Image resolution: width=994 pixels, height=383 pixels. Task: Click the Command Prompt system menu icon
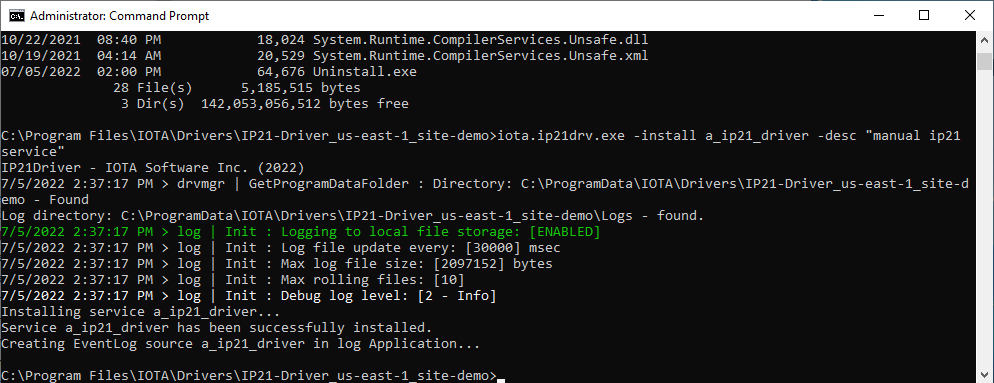point(17,15)
